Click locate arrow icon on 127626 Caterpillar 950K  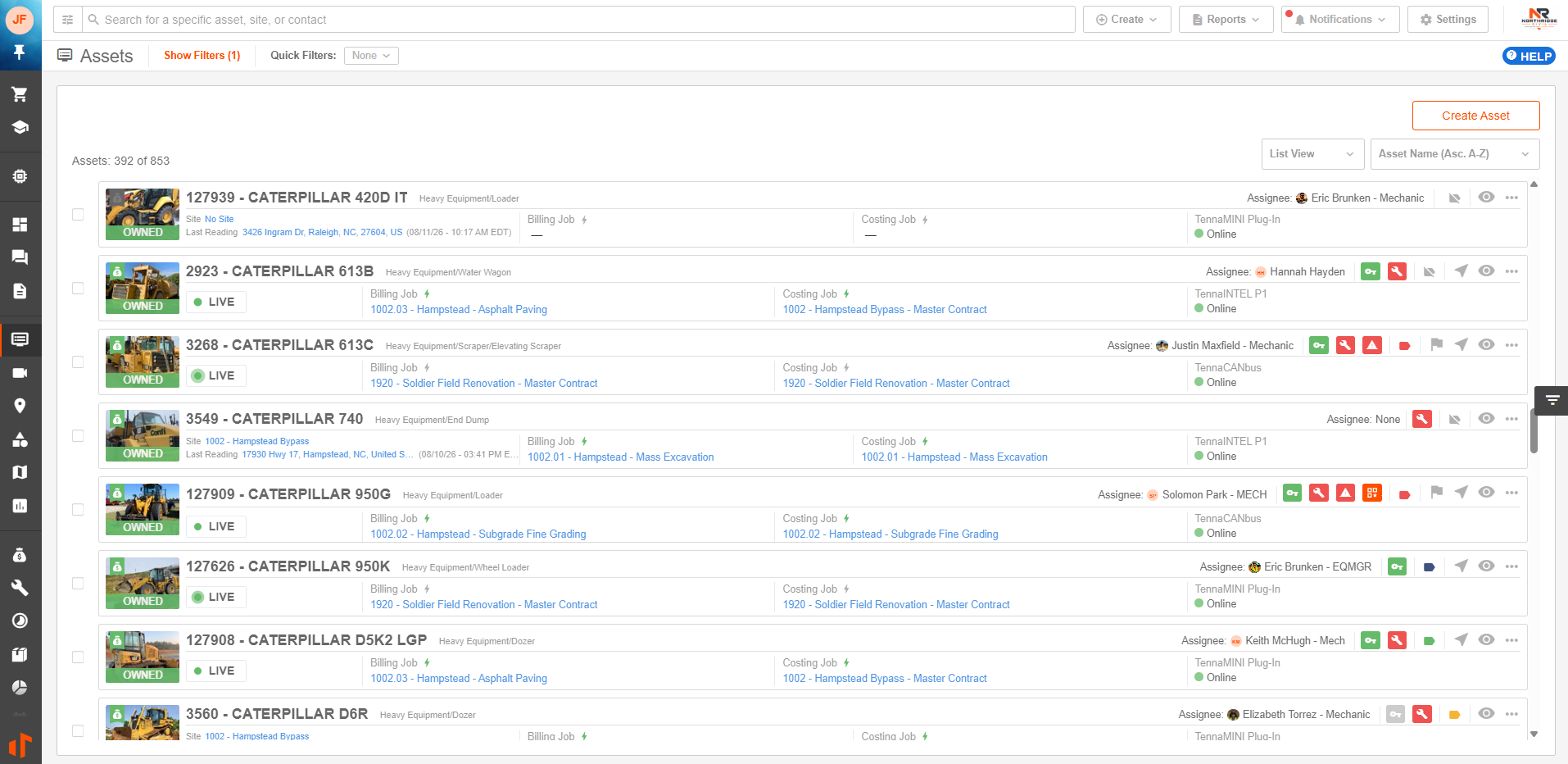(1461, 566)
